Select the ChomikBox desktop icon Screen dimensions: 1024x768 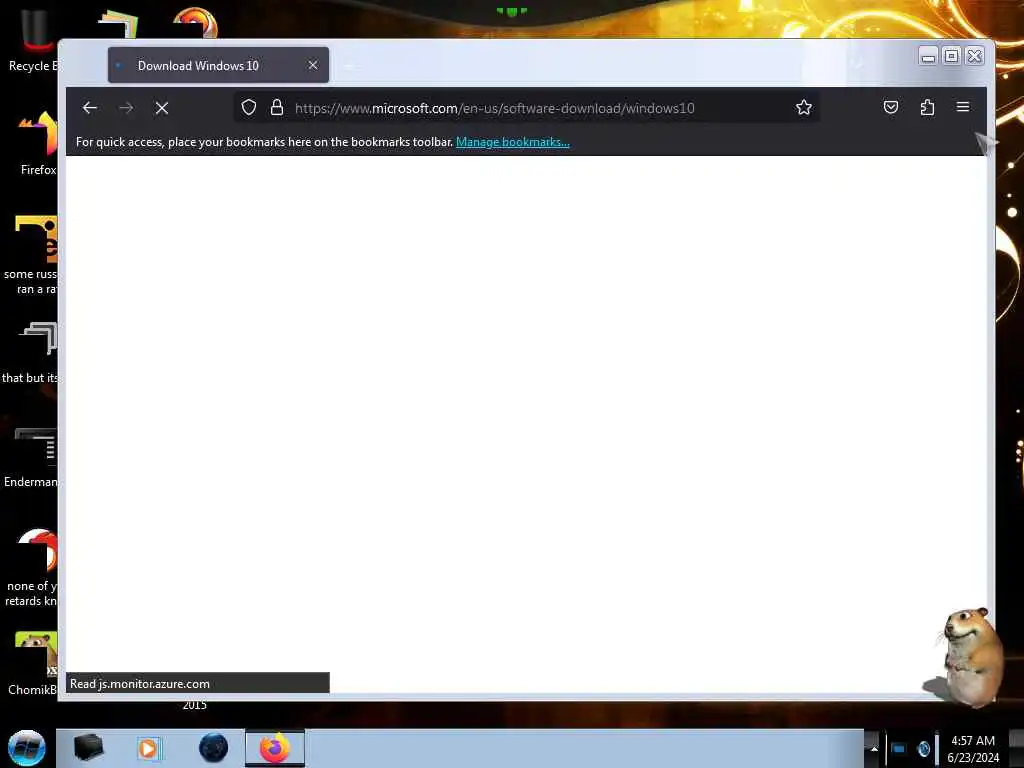tap(33, 664)
